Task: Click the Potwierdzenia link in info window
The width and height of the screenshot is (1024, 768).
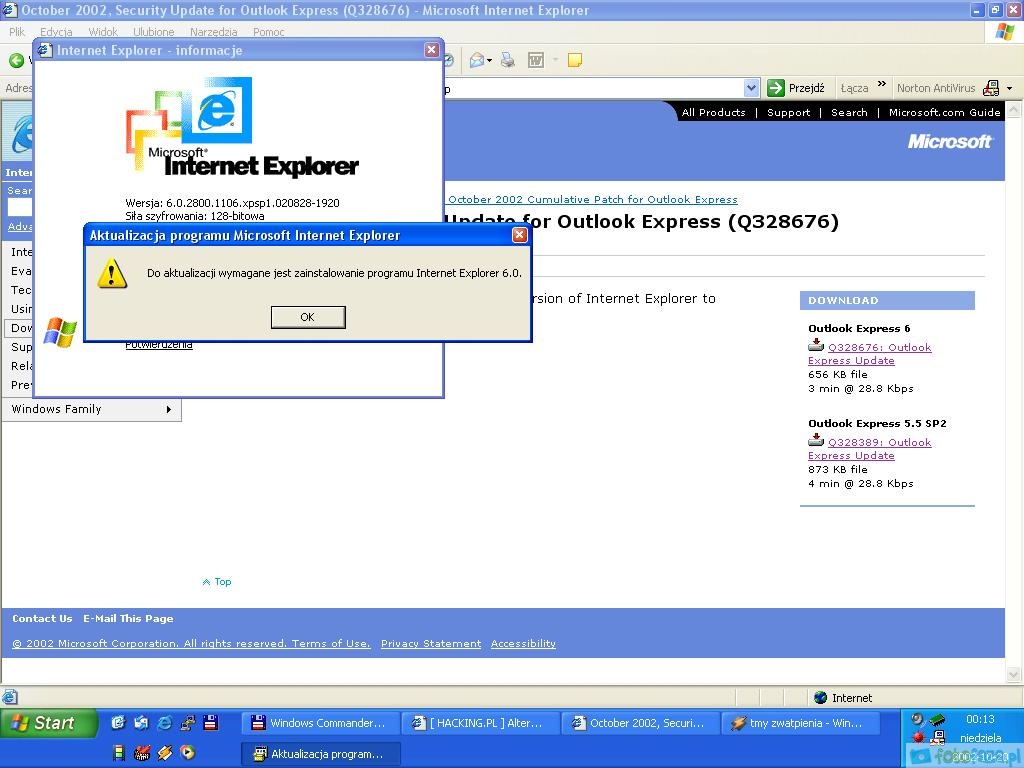Action: [x=159, y=345]
